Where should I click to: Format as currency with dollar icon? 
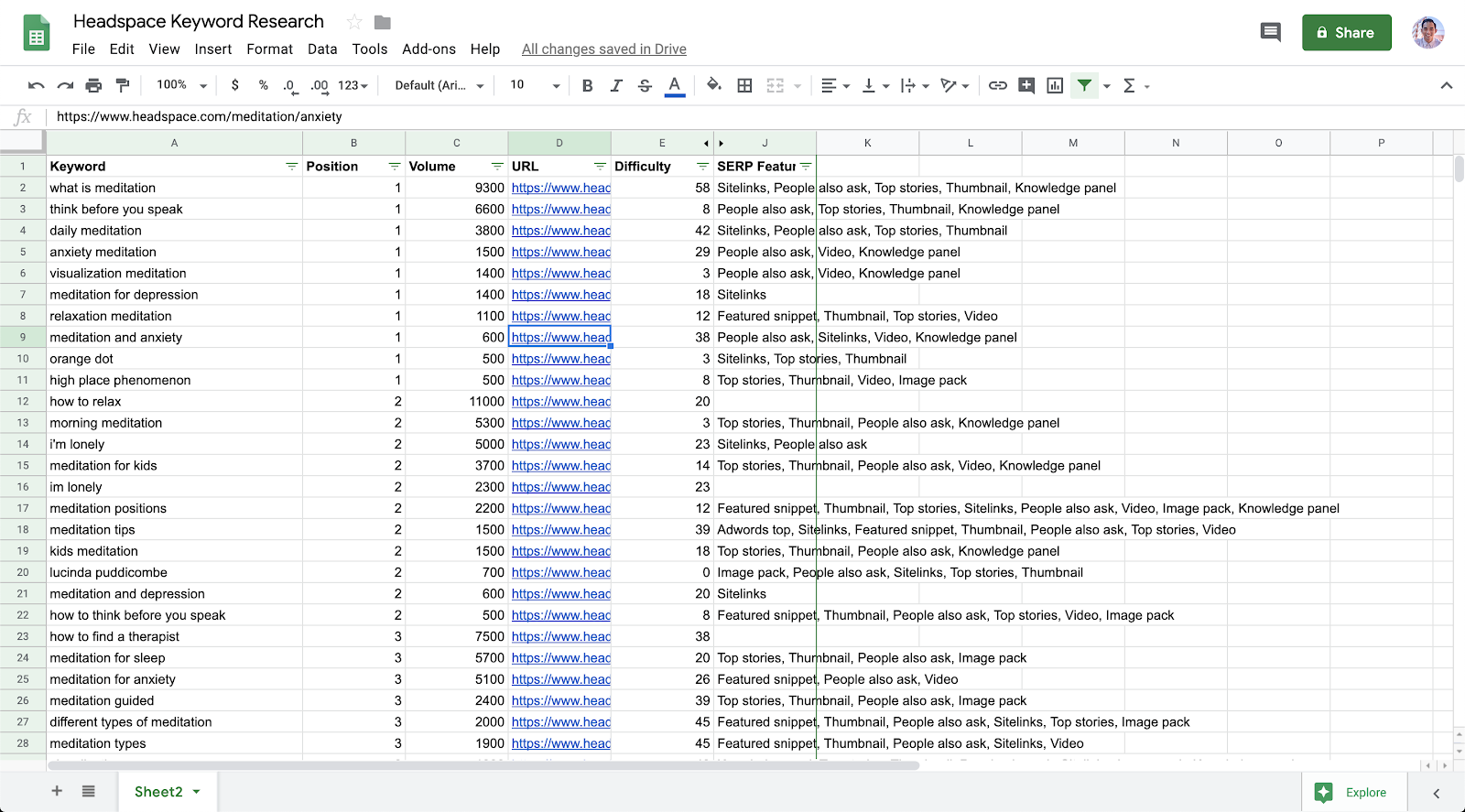coord(235,85)
